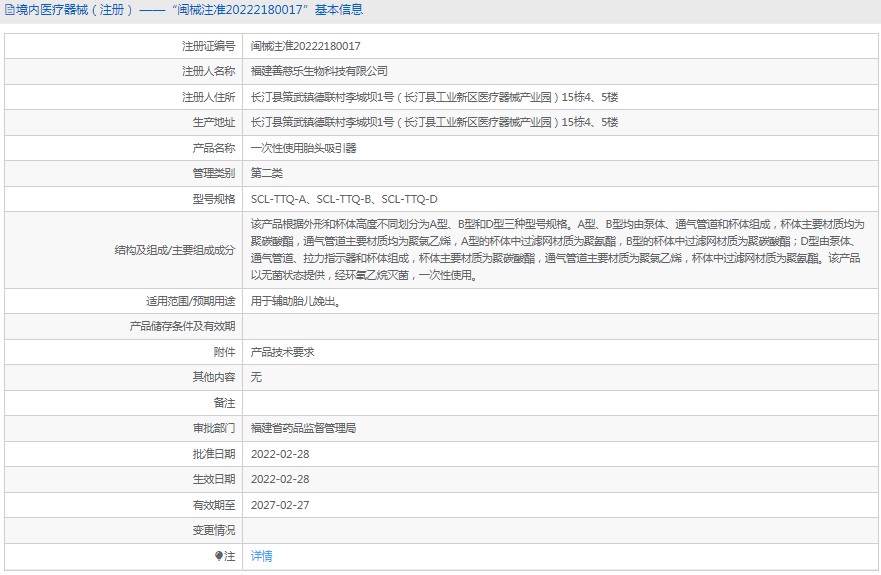Click the 批准日期 label
The width and height of the screenshot is (881, 575).
(x=214, y=454)
